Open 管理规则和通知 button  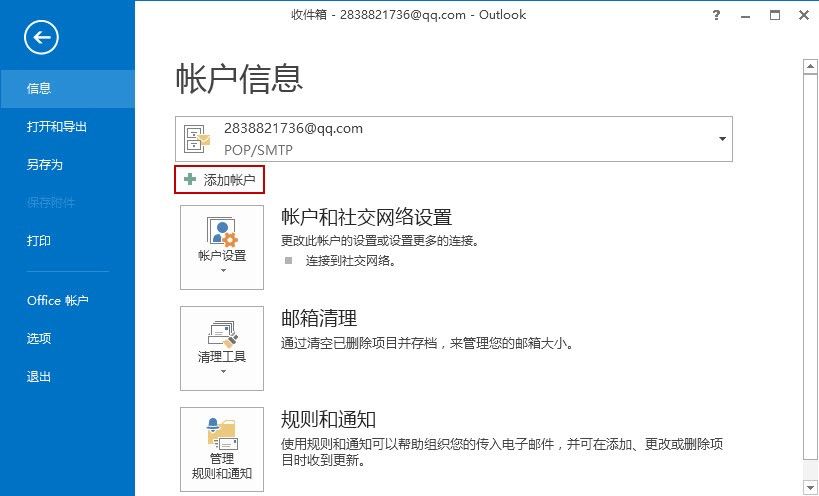coord(222,450)
